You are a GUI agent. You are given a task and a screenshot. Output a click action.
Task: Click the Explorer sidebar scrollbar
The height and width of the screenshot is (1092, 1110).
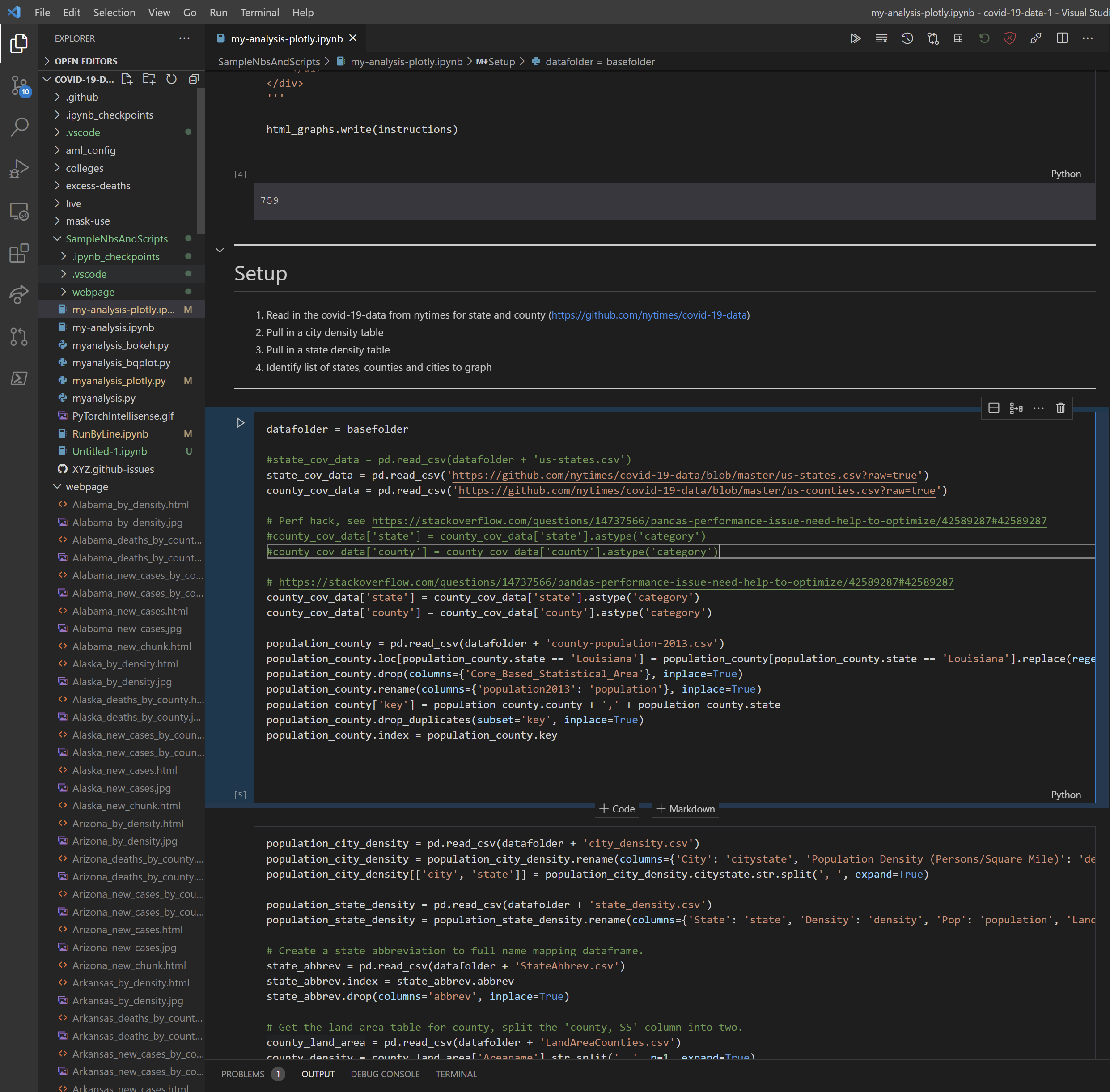pos(201,161)
